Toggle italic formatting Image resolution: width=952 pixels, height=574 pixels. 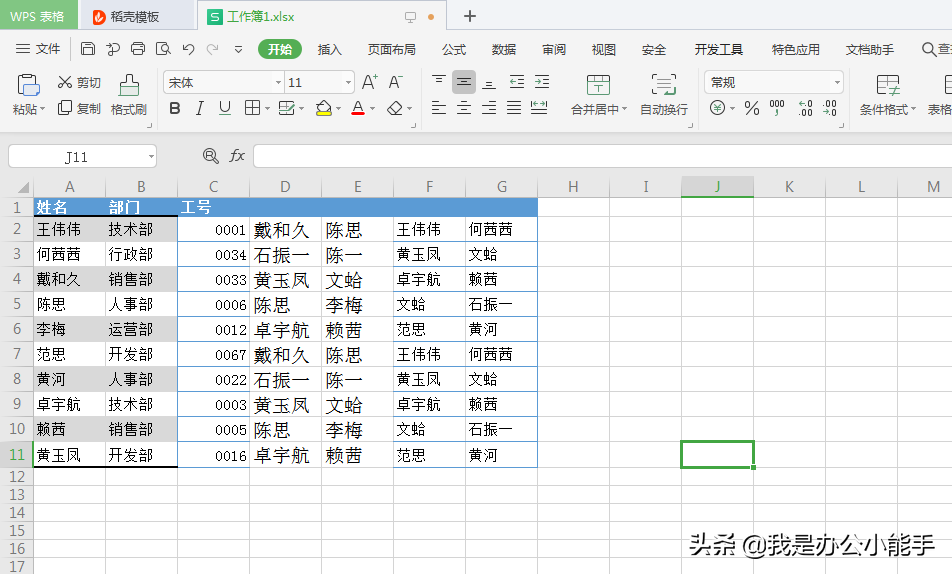pos(200,108)
